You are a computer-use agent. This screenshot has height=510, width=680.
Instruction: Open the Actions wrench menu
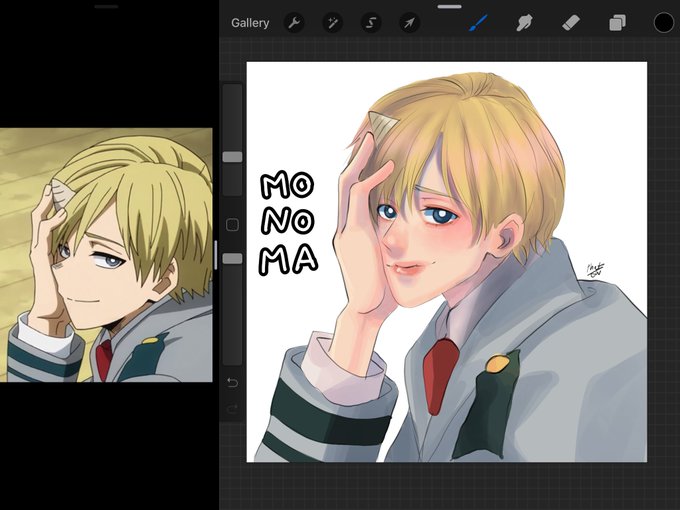coord(294,23)
